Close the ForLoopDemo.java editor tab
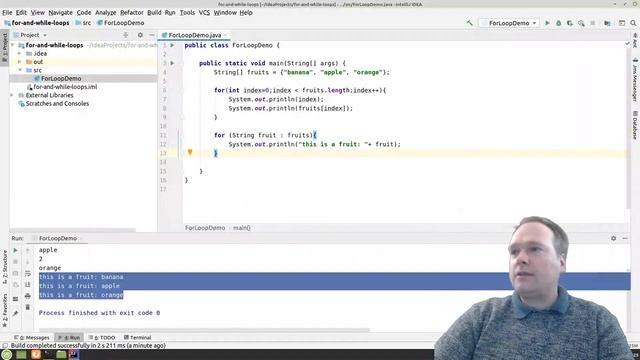 pos(226,36)
